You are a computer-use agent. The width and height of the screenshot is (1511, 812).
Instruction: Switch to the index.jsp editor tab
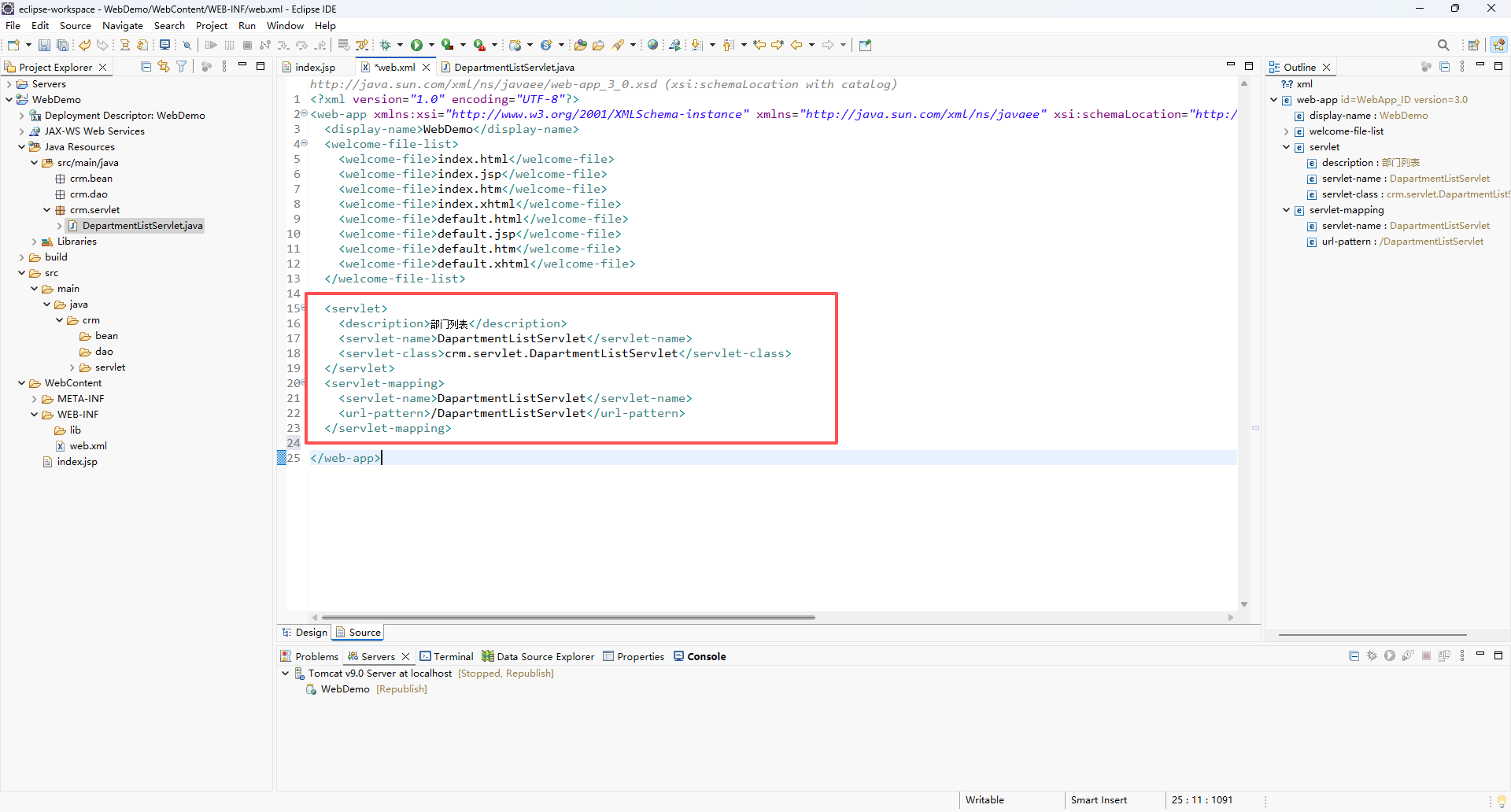pyautogui.click(x=316, y=67)
